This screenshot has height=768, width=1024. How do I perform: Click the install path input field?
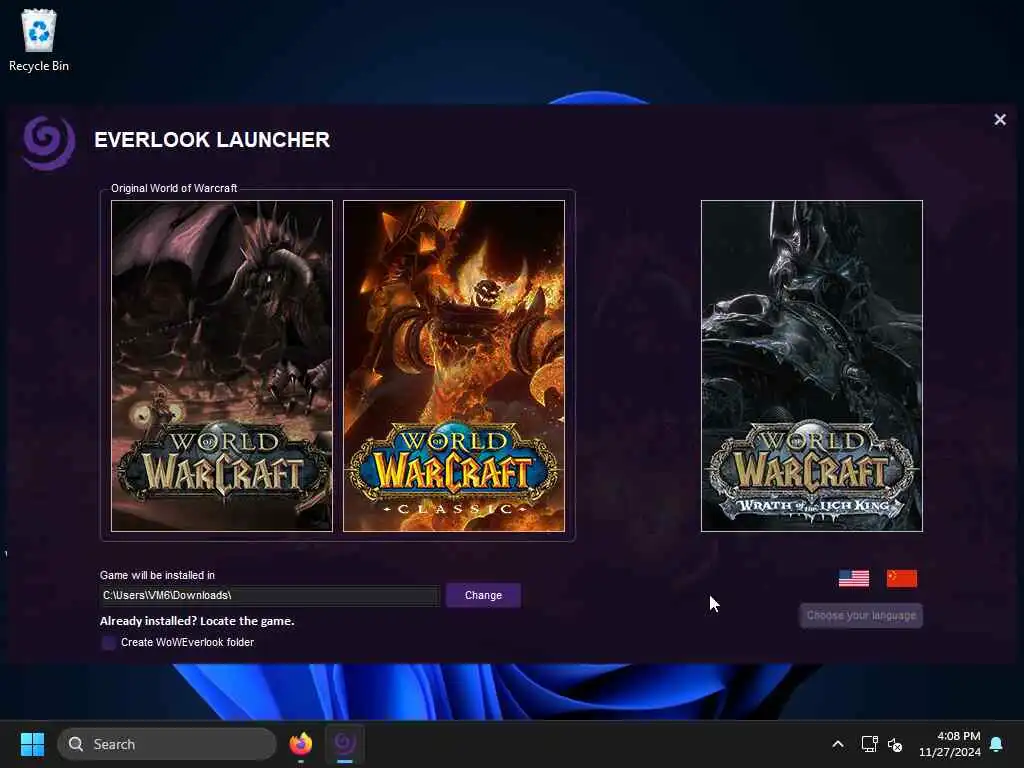(x=270, y=596)
